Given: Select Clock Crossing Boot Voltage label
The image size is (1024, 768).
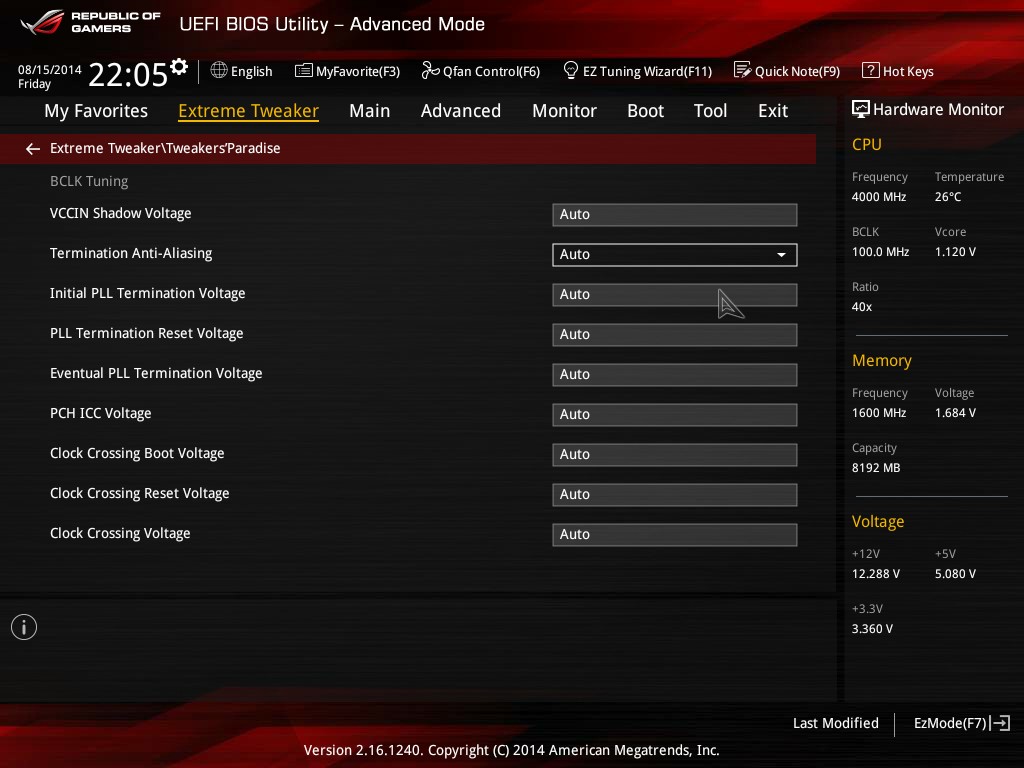Looking at the screenshot, I should (137, 453).
